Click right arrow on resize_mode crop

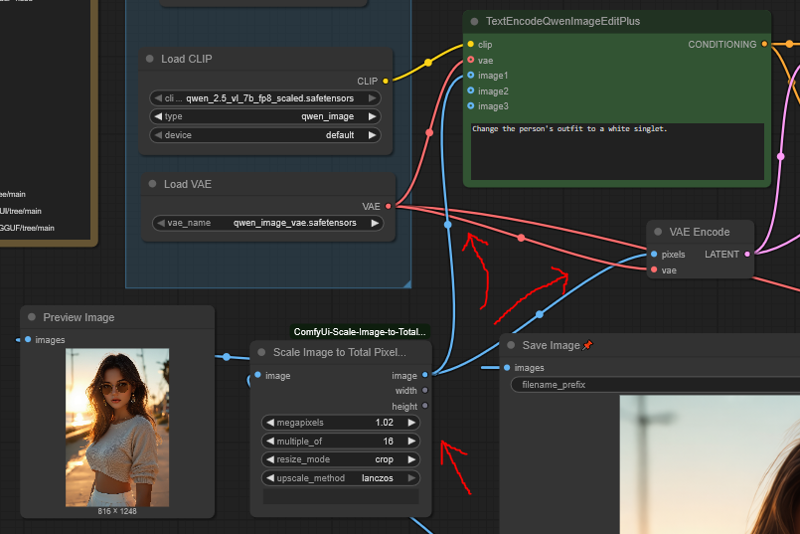click(x=412, y=459)
